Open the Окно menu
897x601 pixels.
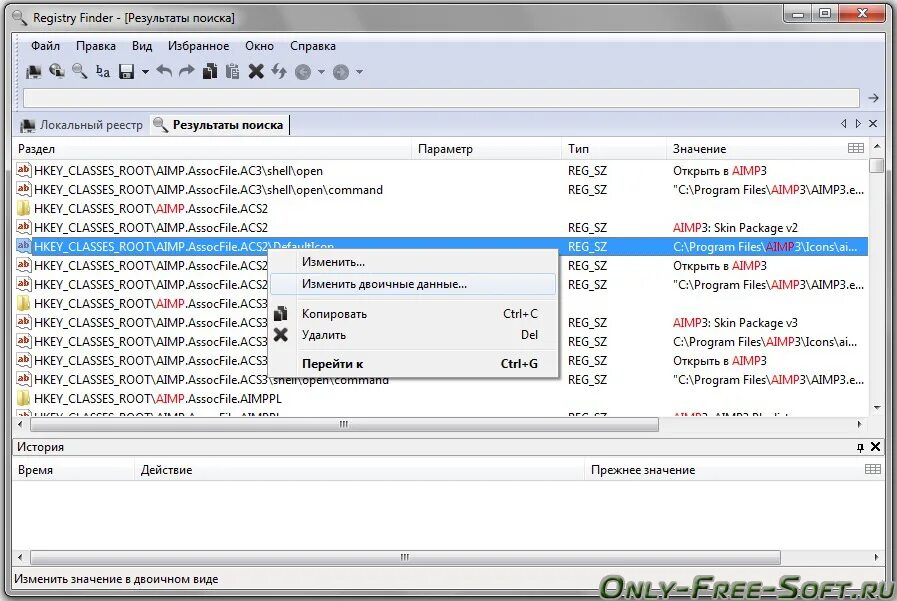pos(259,46)
